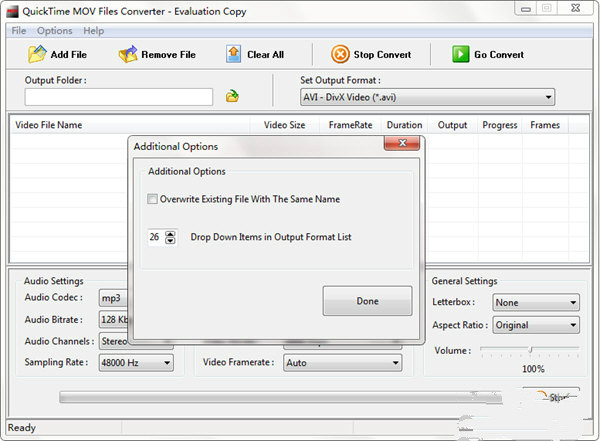
Task: Sort by FrameRate column header
Action: [351, 125]
